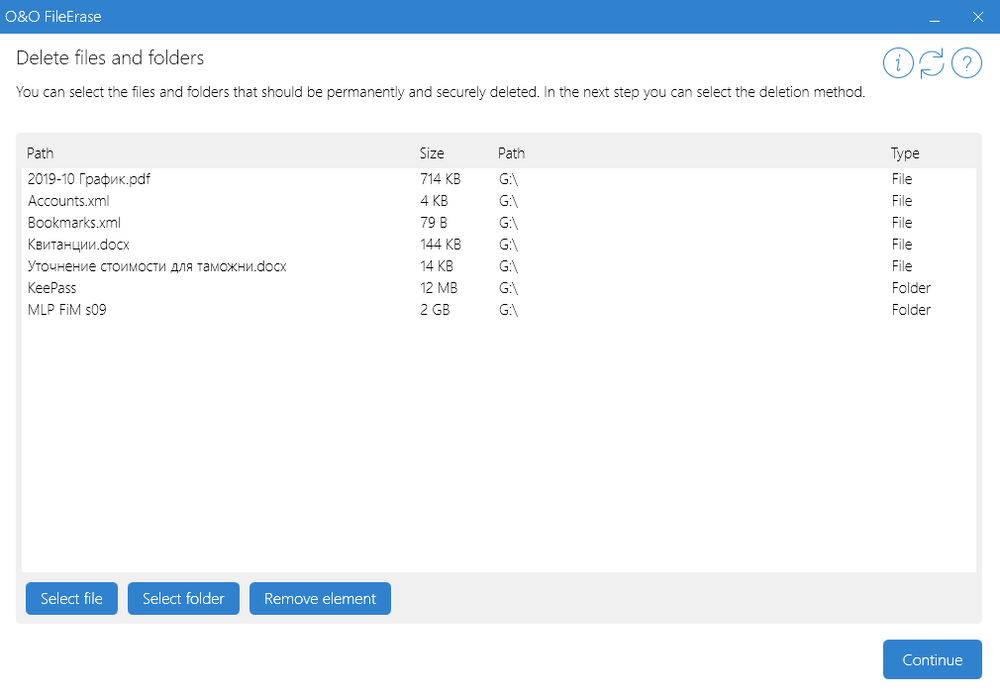Select Уточнение стоимости для таможни.docx

pyautogui.click(x=157, y=266)
